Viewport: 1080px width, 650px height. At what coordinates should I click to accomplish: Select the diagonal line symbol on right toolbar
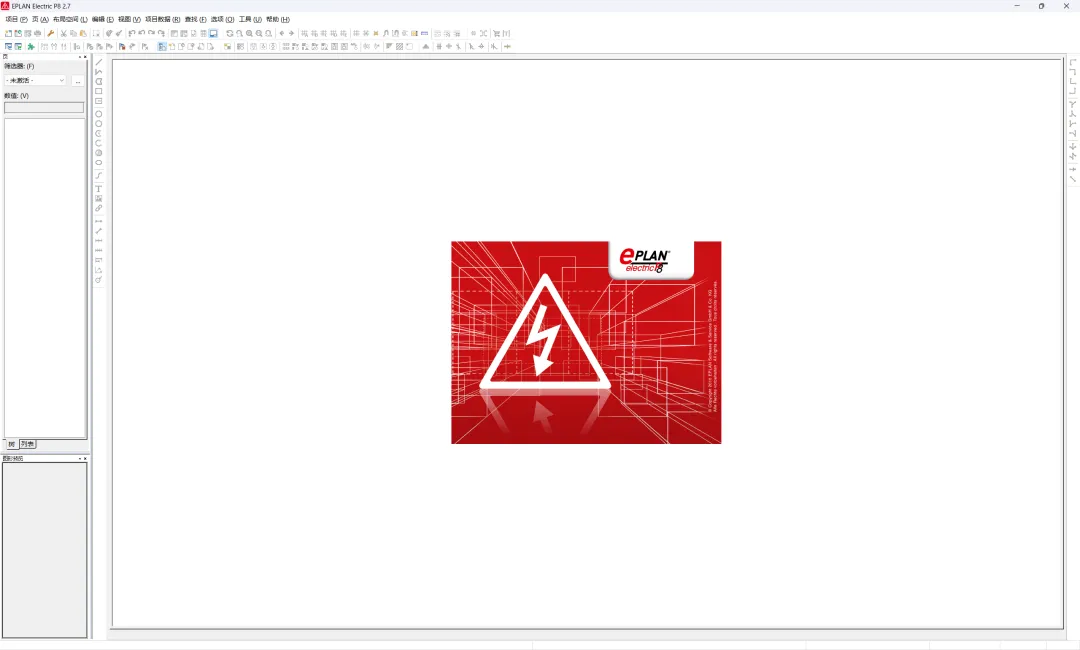point(1072,179)
